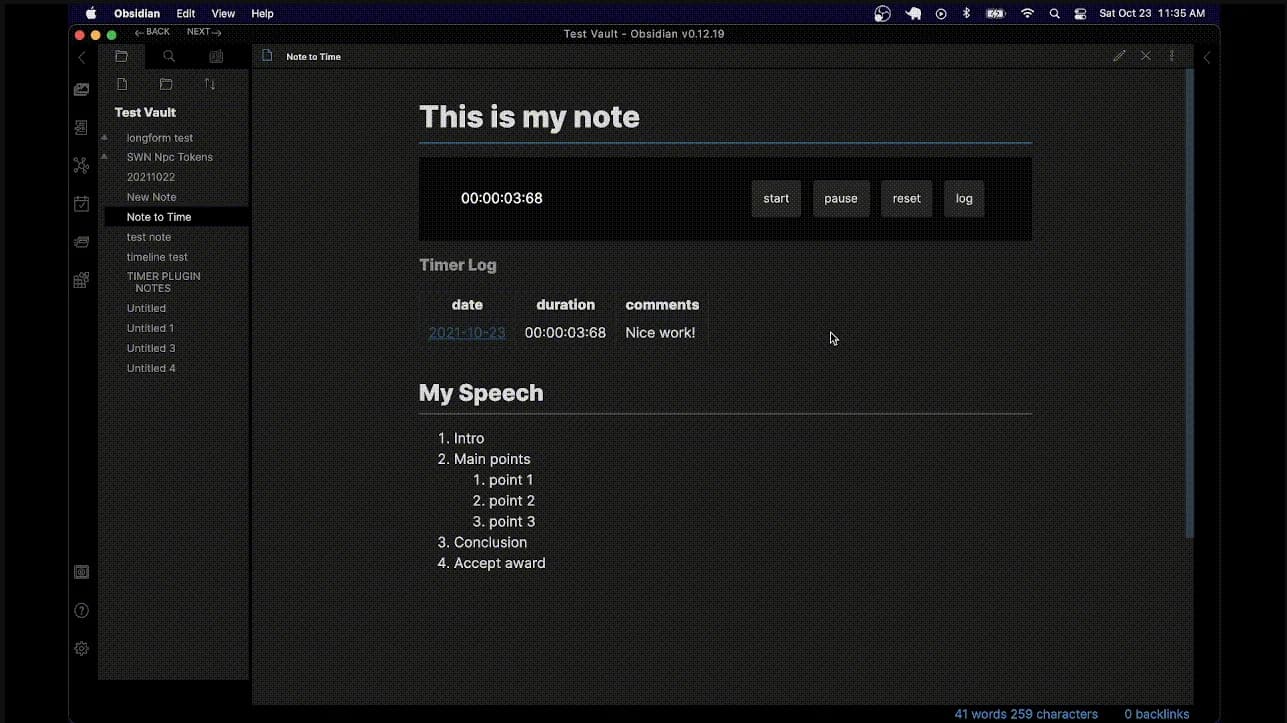Reset the timer

coord(907,198)
